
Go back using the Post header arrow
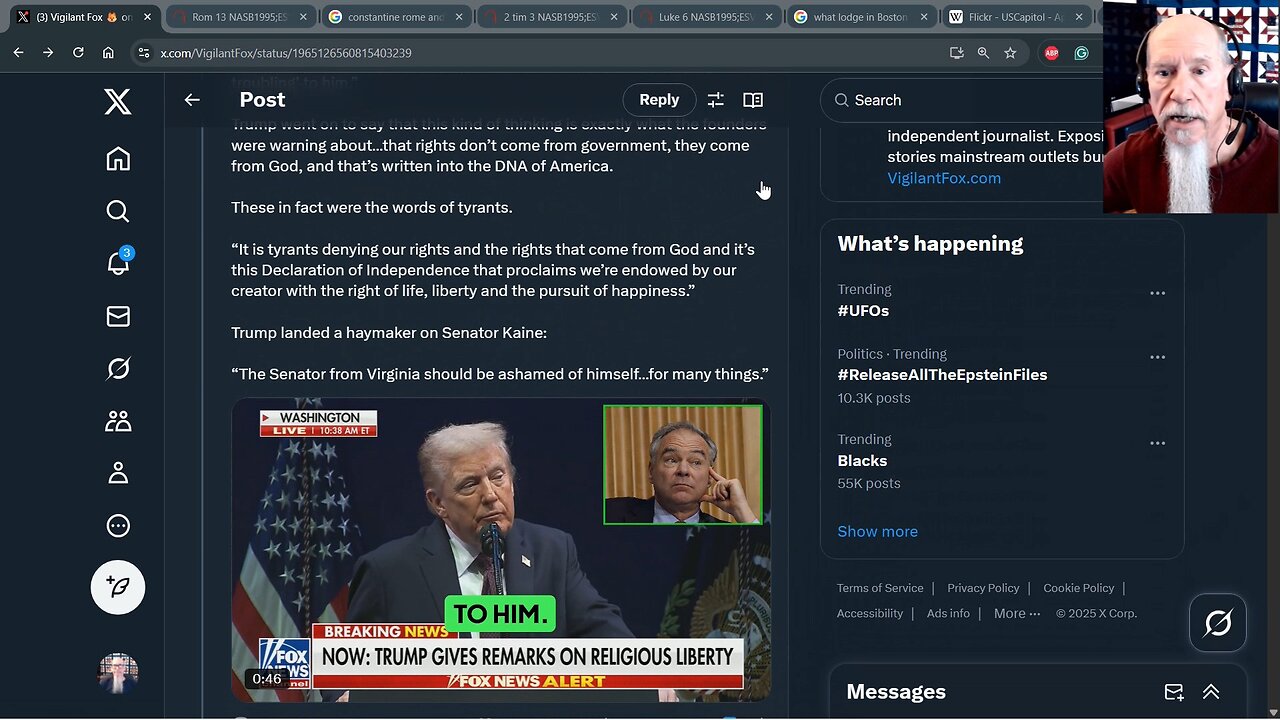192,100
